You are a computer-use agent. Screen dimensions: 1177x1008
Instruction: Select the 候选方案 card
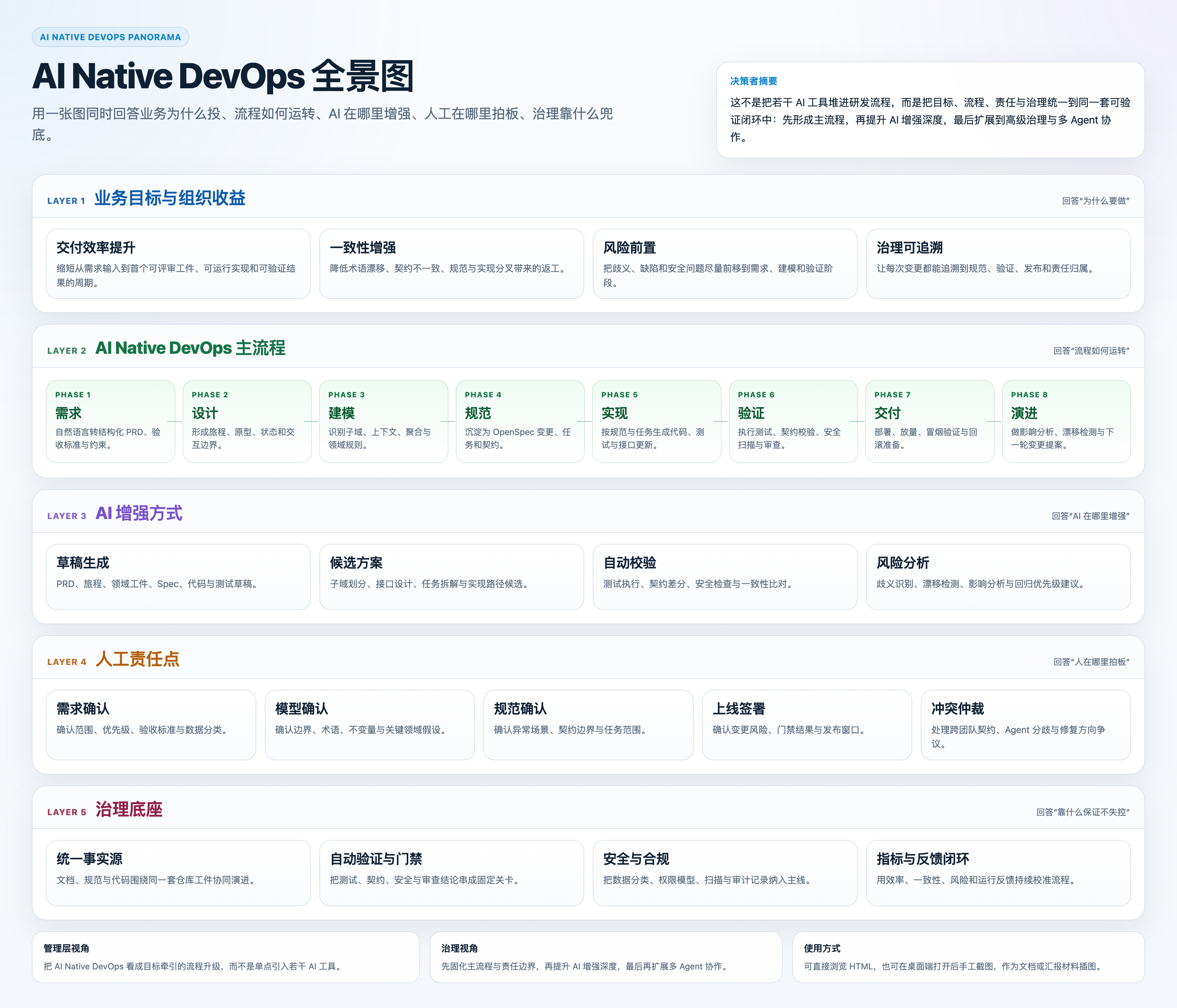pyautogui.click(x=451, y=577)
